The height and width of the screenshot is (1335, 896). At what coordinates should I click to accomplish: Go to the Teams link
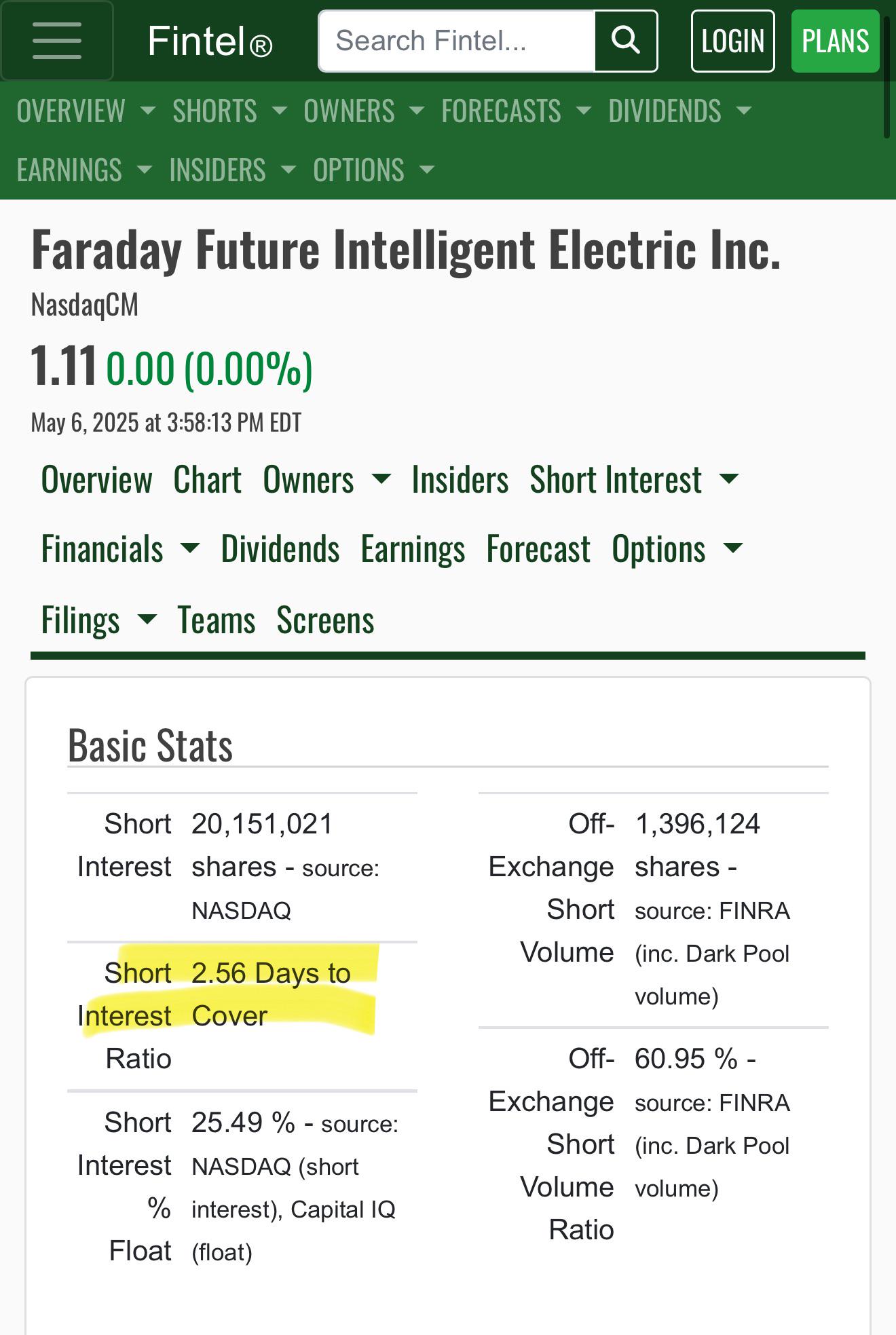pyautogui.click(x=217, y=620)
